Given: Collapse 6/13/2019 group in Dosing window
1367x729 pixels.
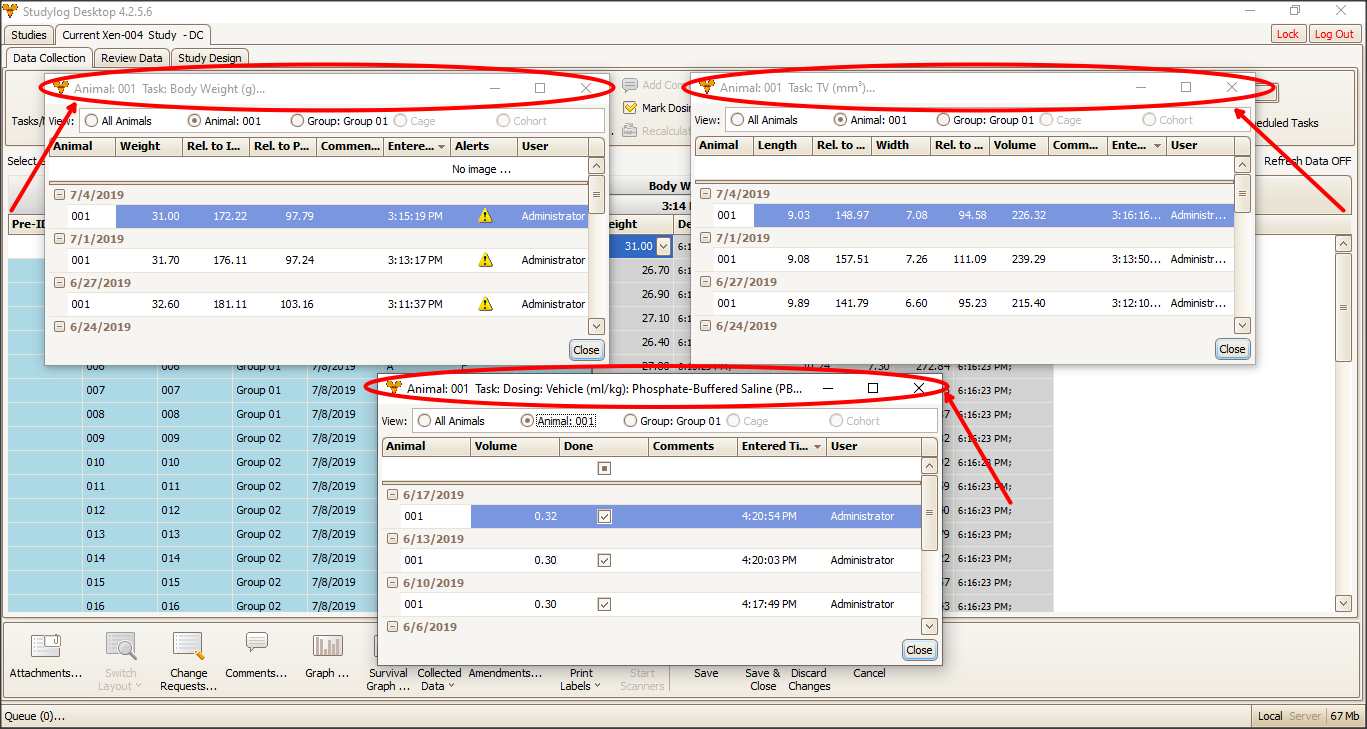Looking at the screenshot, I should click(392, 539).
